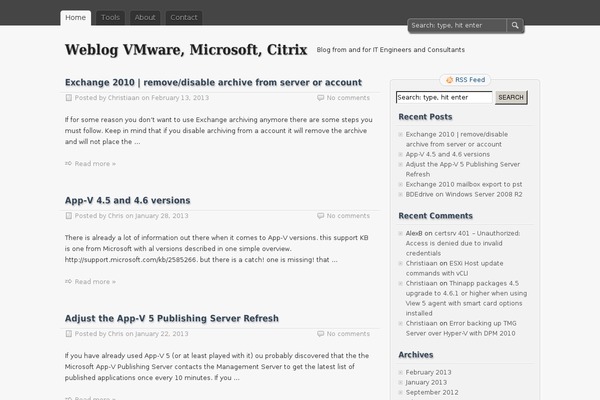
Task: Open comment on Error backing up TMG Server
Action: pyautogui.click(x=461, y=328)
